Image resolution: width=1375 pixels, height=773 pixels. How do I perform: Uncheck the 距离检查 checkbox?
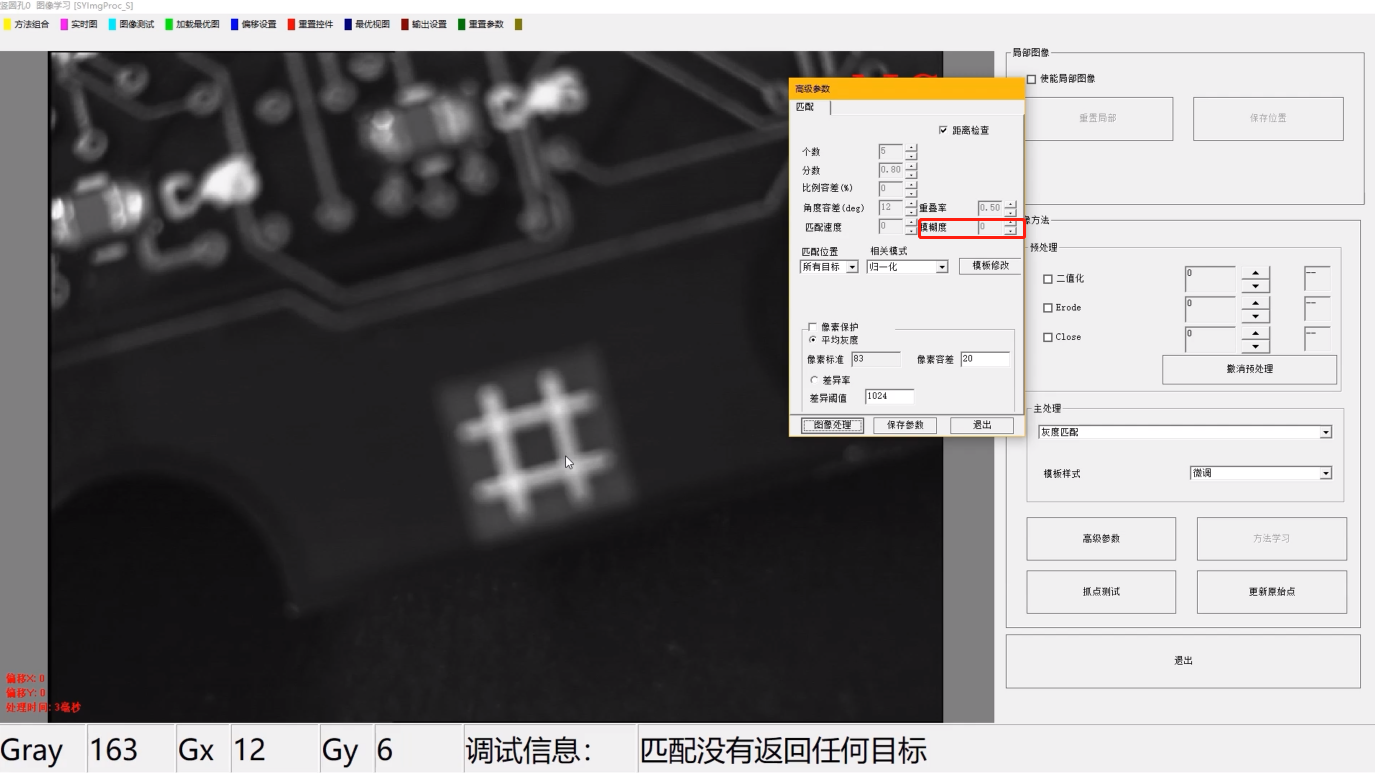click(943, 131)
